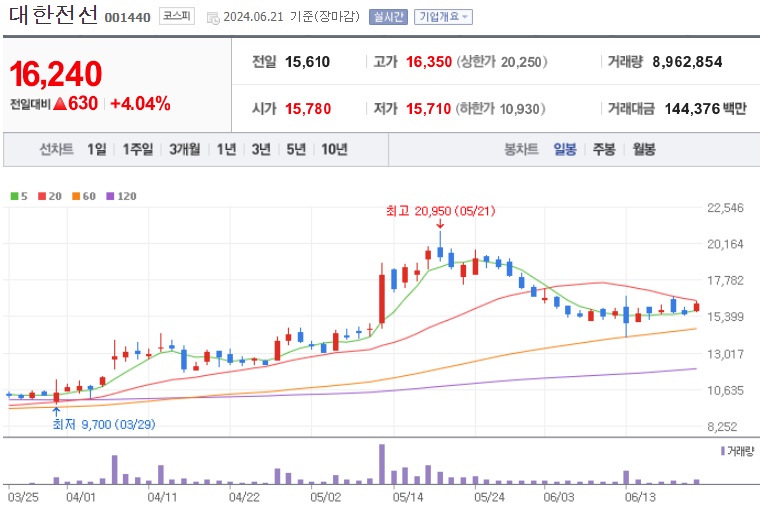Select the 5년 line chart tab
Screen dimensions: 760x509
296,149
